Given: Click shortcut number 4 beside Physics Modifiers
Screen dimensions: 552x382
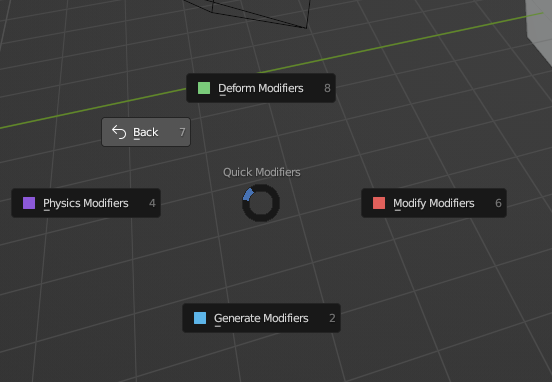Looking at the screenshot, I should click(152, 203).
